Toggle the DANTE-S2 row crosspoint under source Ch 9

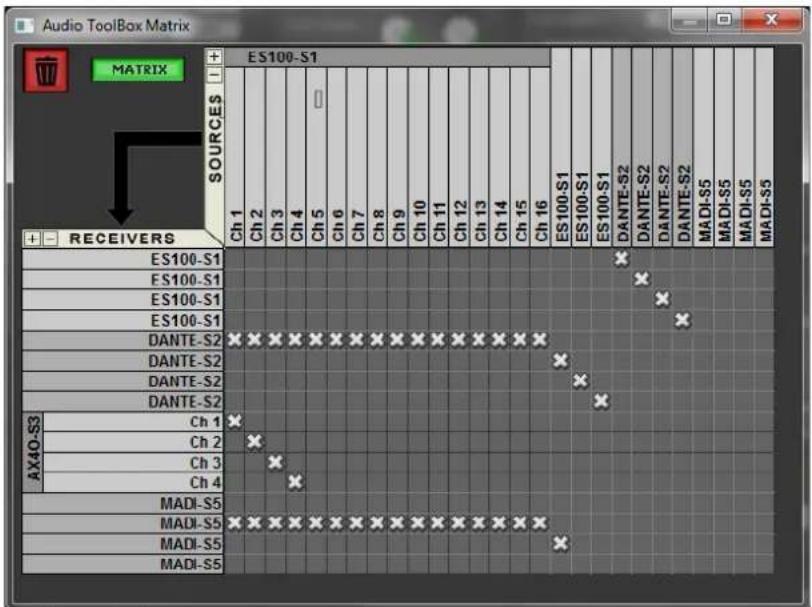(397, 340)
